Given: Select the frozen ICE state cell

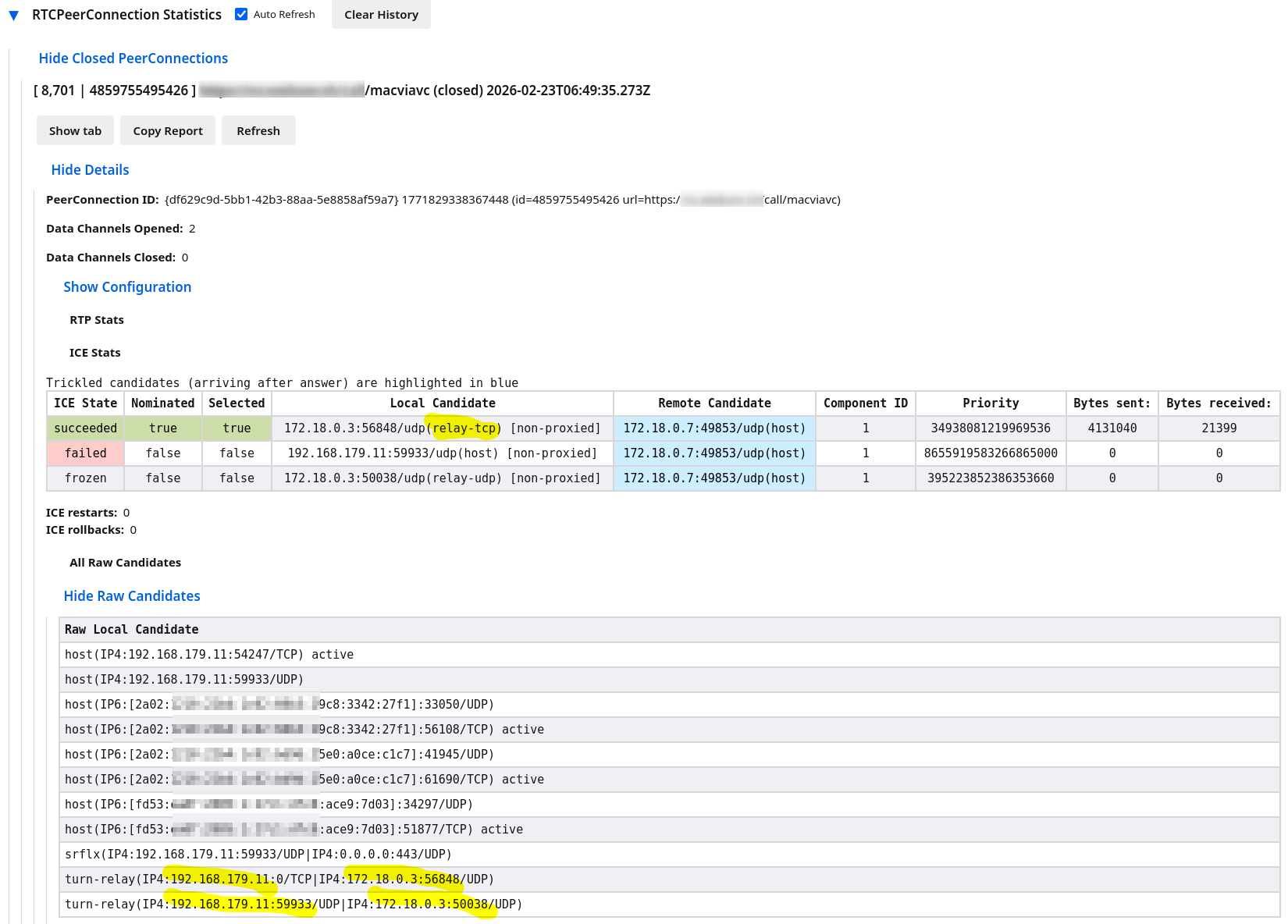Looking at the screenshot, I should tap(85, 478).
